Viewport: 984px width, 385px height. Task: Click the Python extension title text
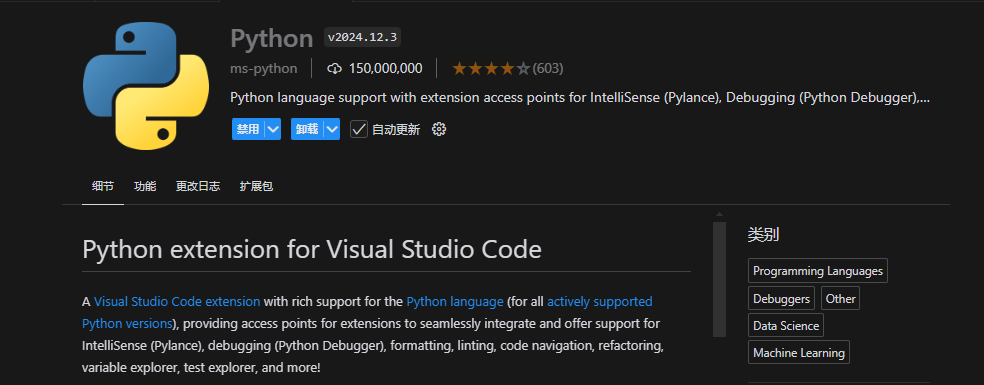pyautogui.click(x=271, y=38)
